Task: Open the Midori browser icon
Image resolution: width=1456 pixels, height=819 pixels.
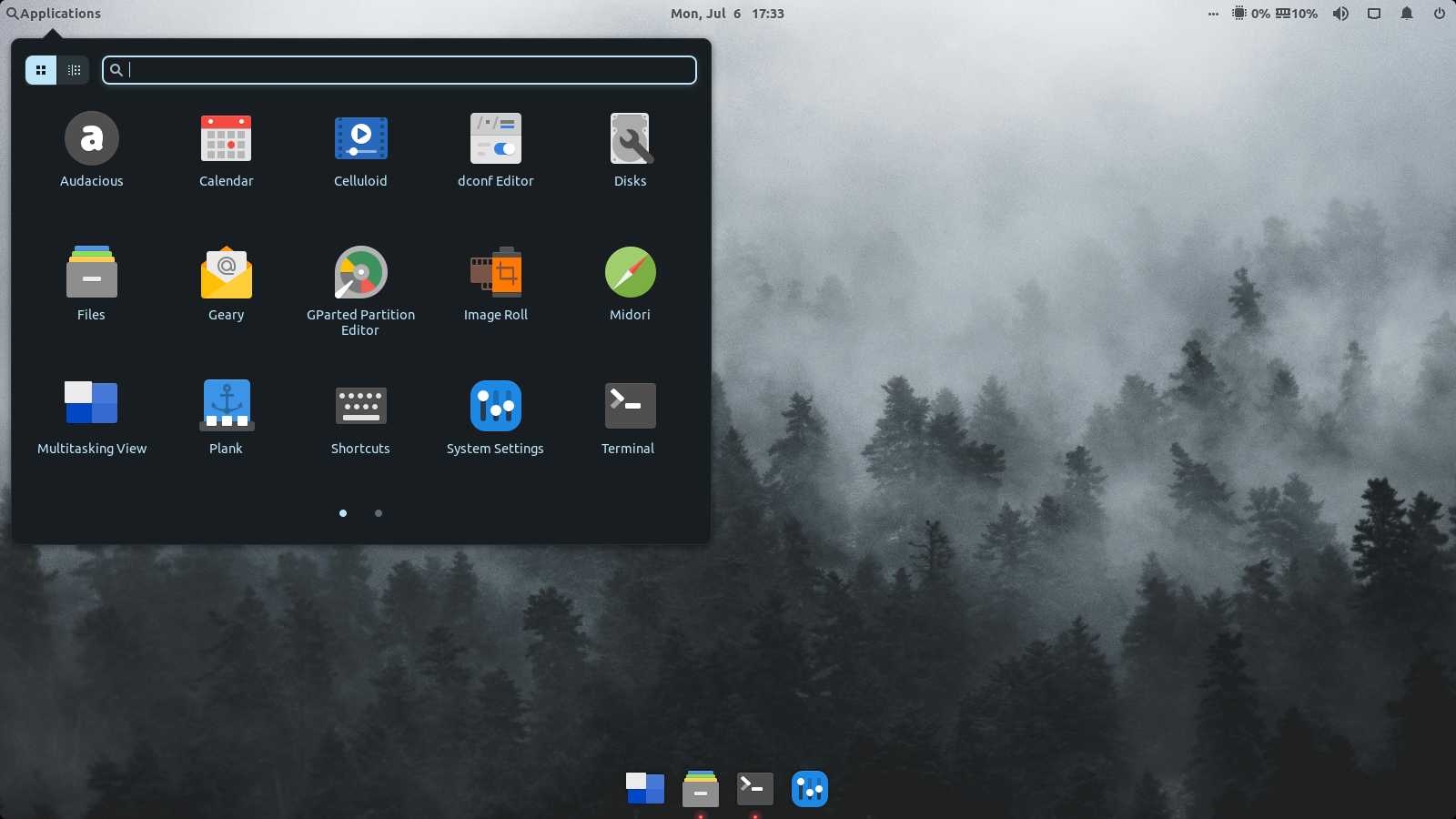Action: 630,272
